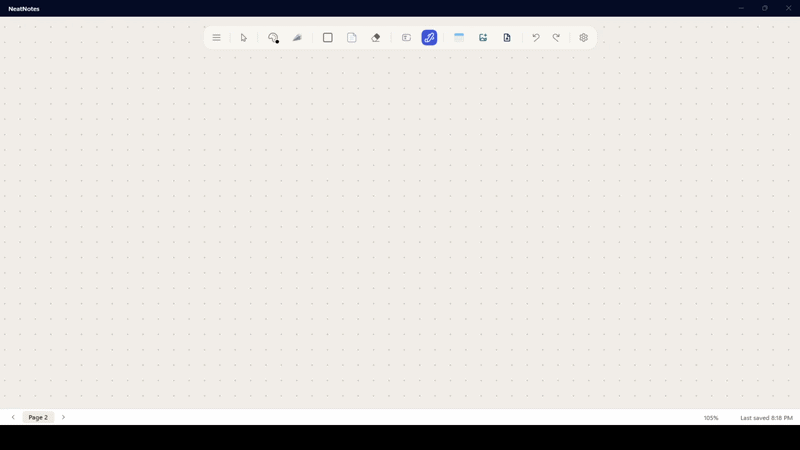Pick the highlighter pen tool

[x=297, y=38]
